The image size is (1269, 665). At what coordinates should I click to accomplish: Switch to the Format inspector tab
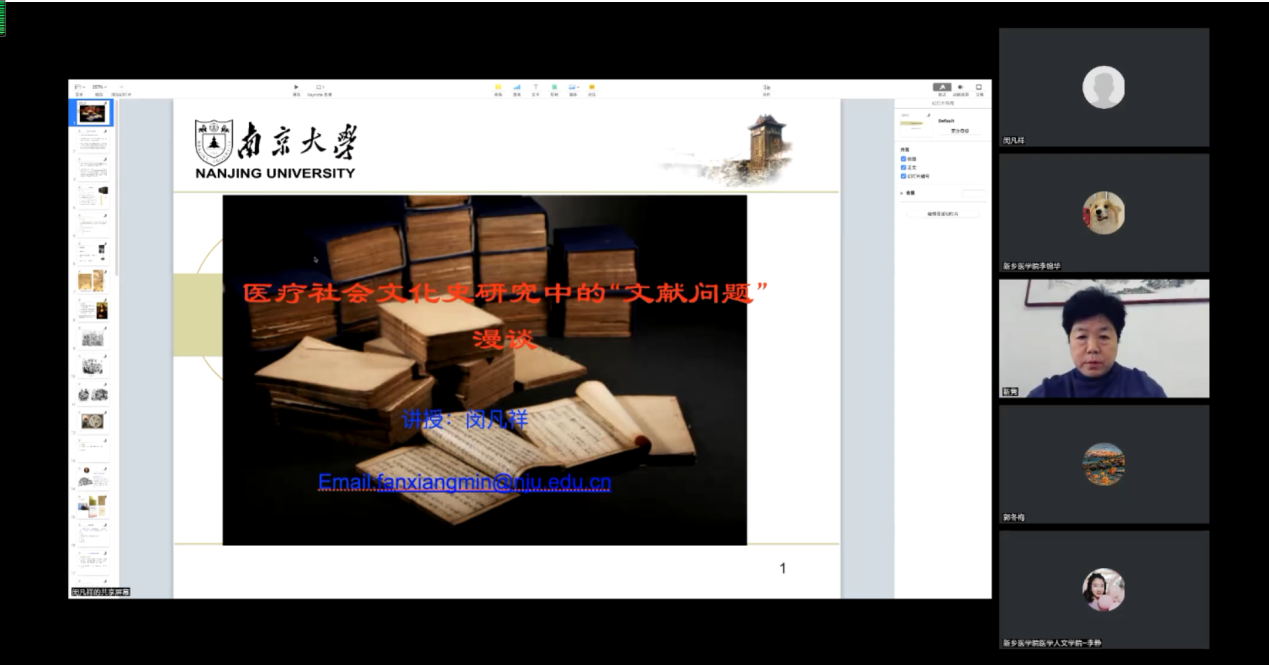click(942, 88)
